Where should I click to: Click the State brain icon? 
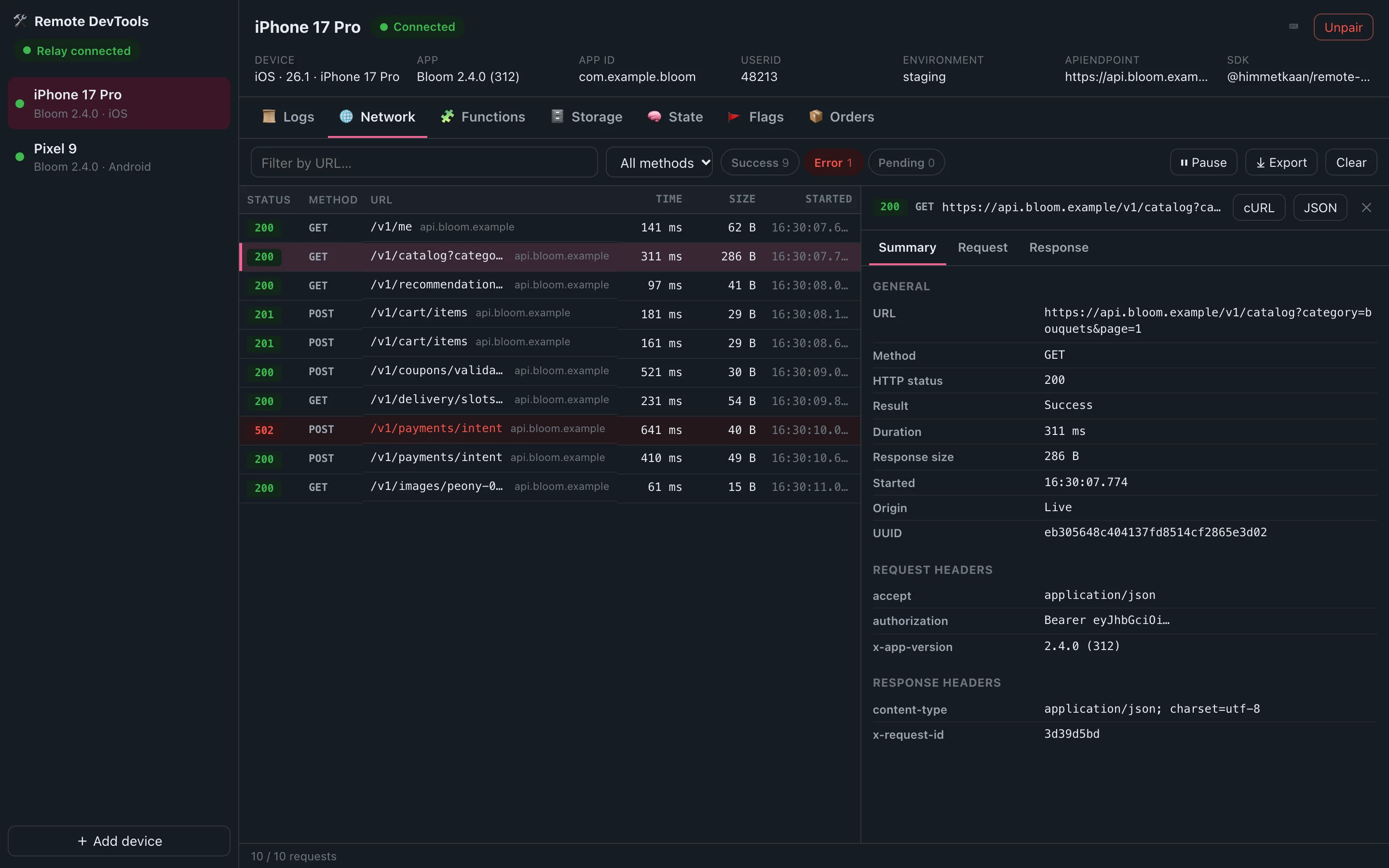pos(654,117)
